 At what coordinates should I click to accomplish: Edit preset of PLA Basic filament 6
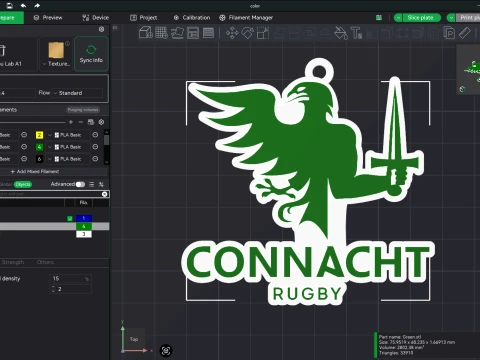coord(95,159)
